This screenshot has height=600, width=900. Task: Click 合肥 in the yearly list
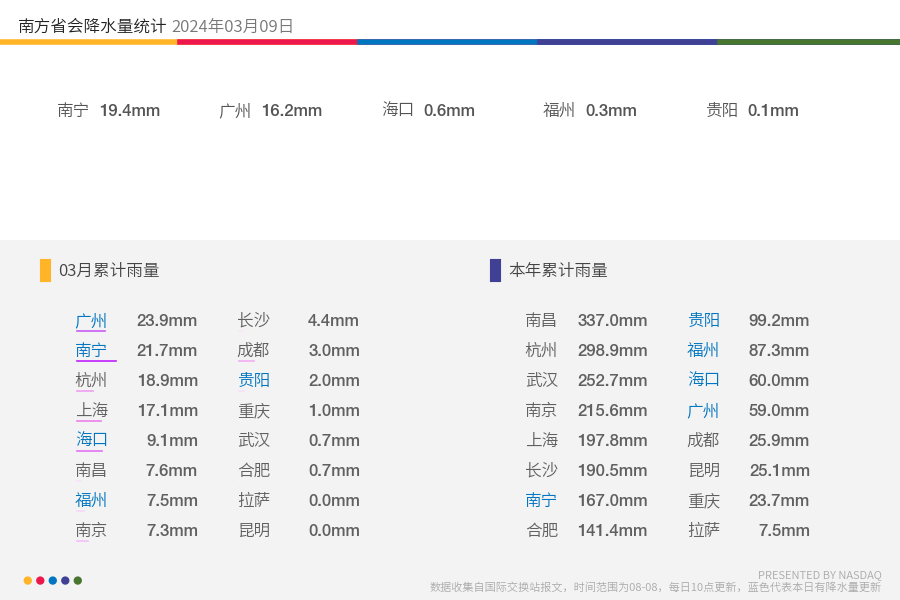(542, 530)
